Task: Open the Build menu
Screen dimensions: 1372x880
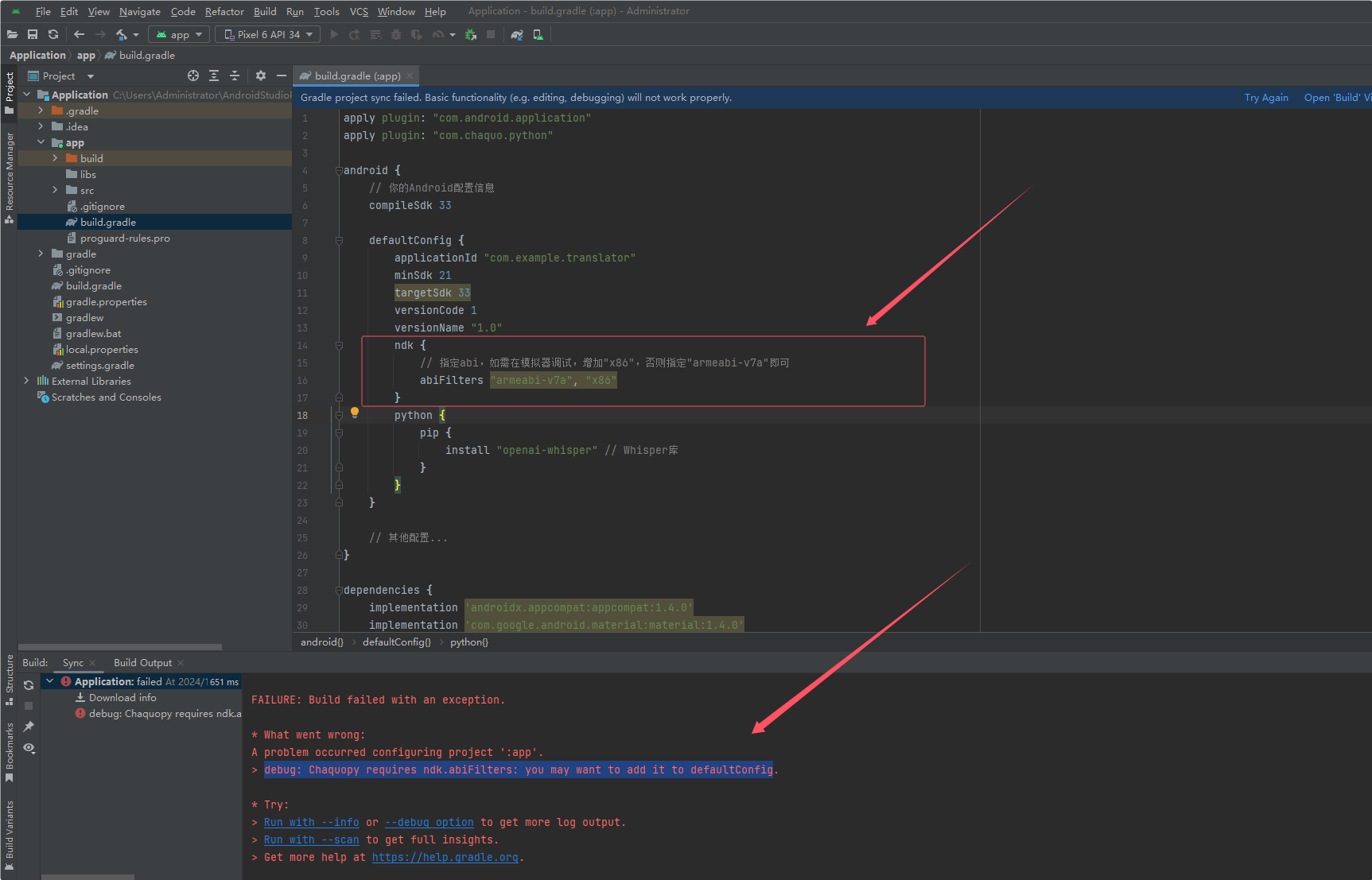Action: [x=265, y=11]
